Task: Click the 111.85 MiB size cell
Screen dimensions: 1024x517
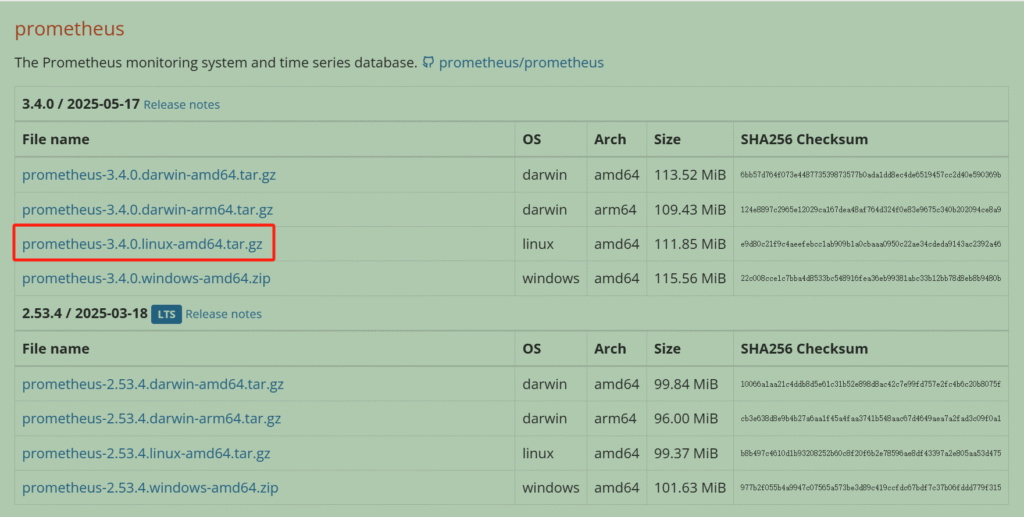Action: [x=689, y=244]
